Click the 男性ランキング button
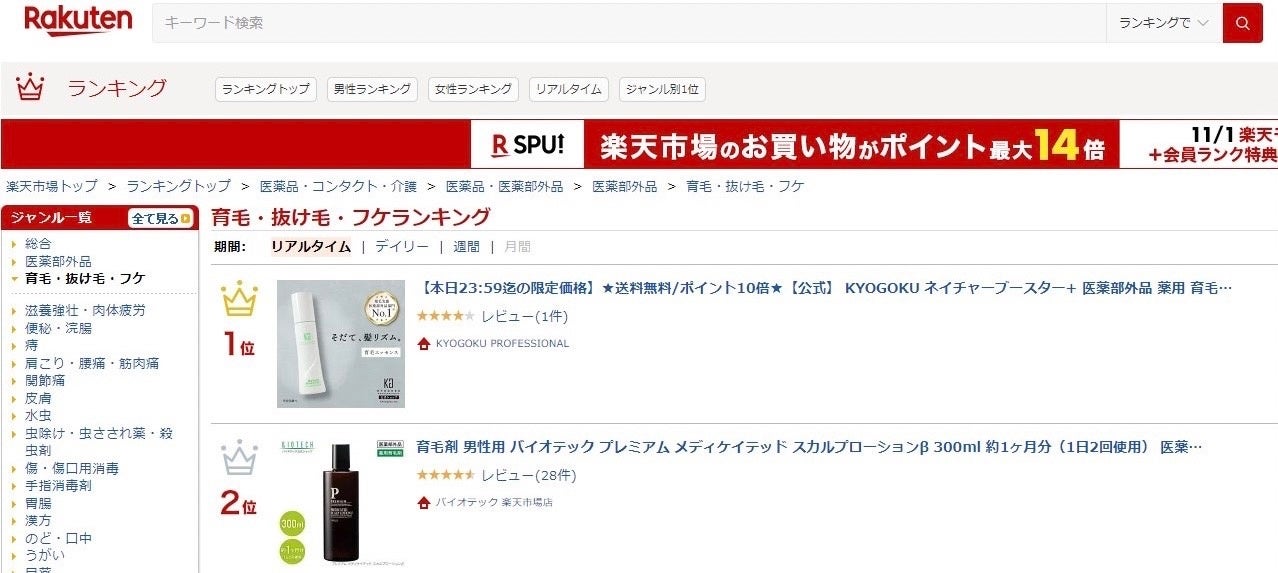This screenshot has width=1278, height=573. pos(372,89)
